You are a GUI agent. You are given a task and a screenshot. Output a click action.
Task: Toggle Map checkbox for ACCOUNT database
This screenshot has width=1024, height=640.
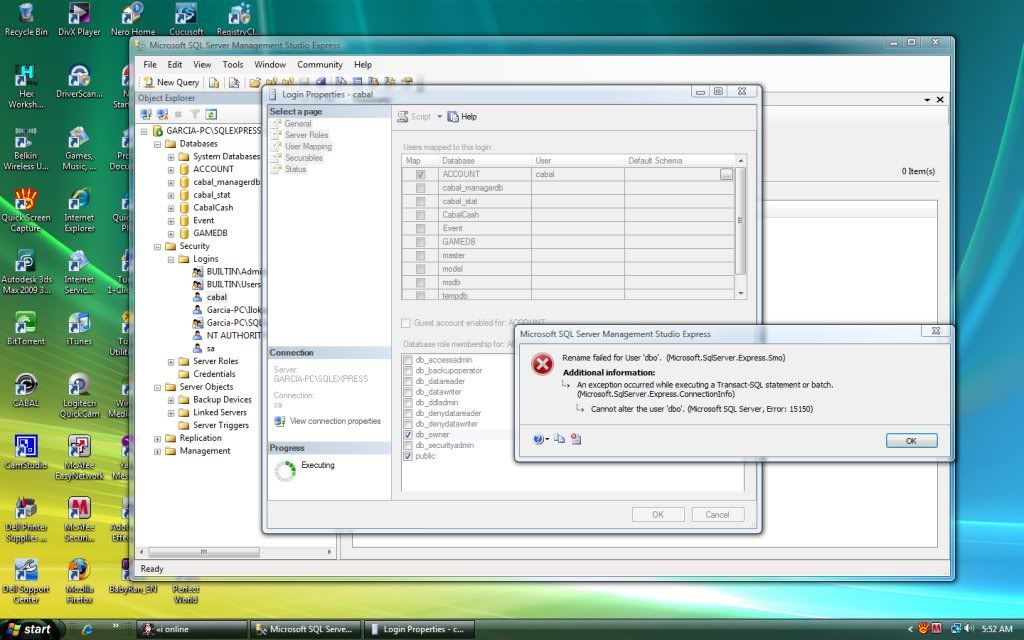point(421,174)
